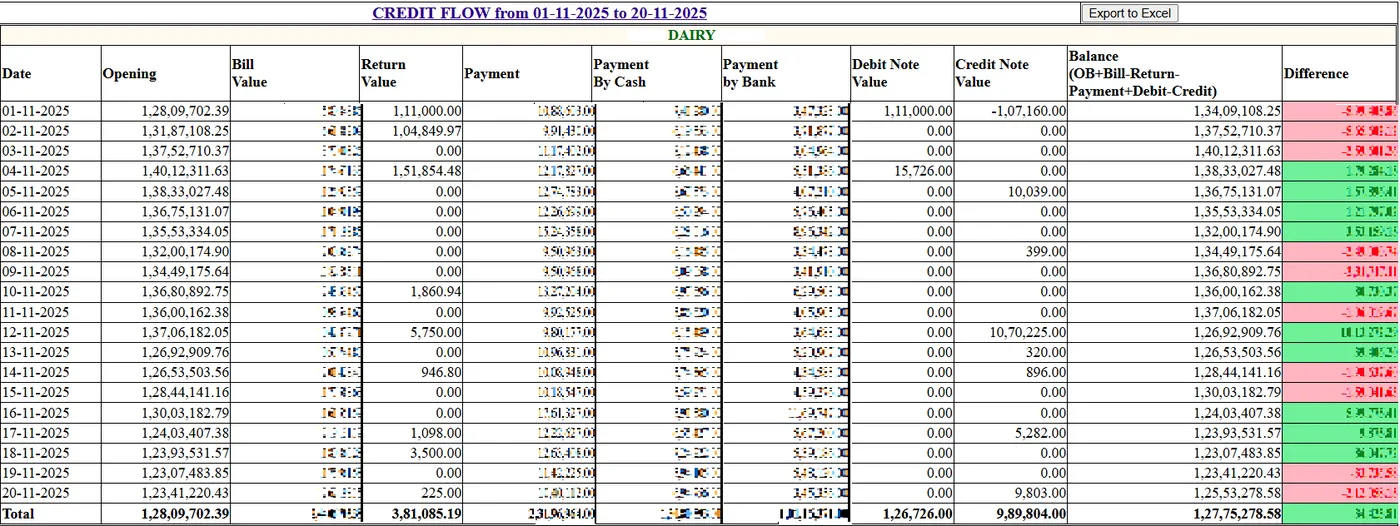
Task: Click the Export to Excel button
Action: (x=1130, y=13)
